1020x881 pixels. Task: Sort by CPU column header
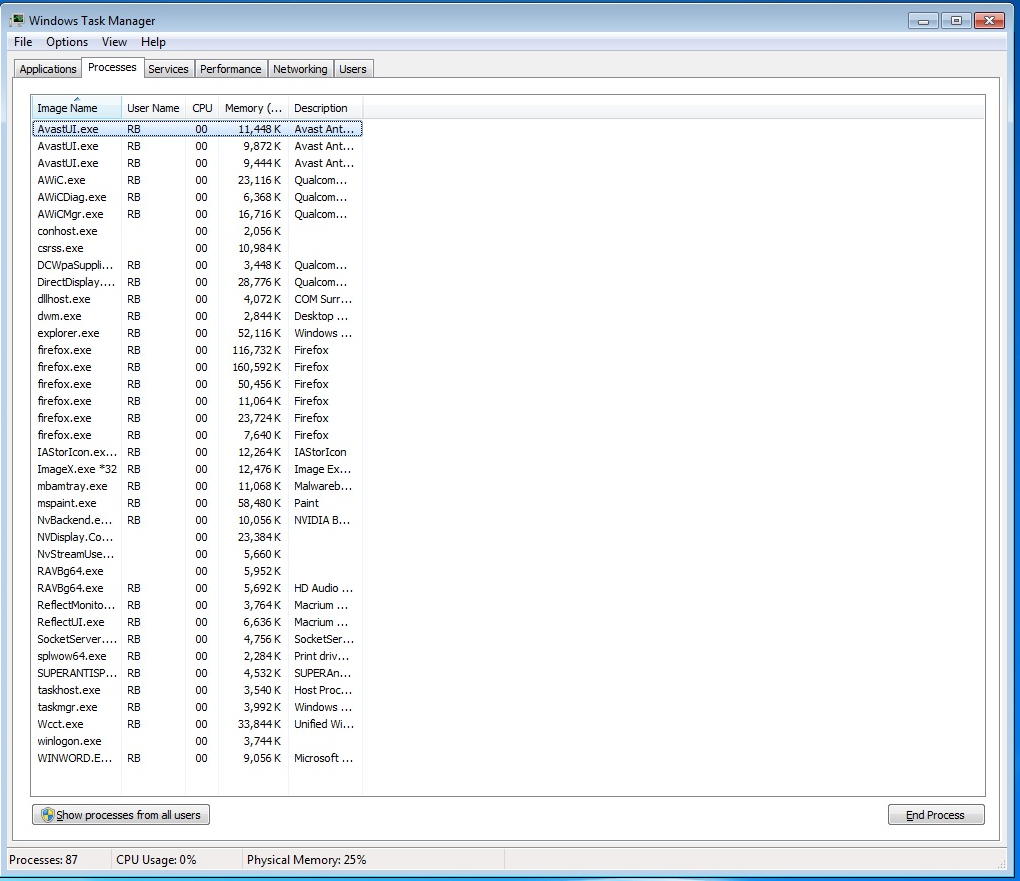(x=202, y=108)
